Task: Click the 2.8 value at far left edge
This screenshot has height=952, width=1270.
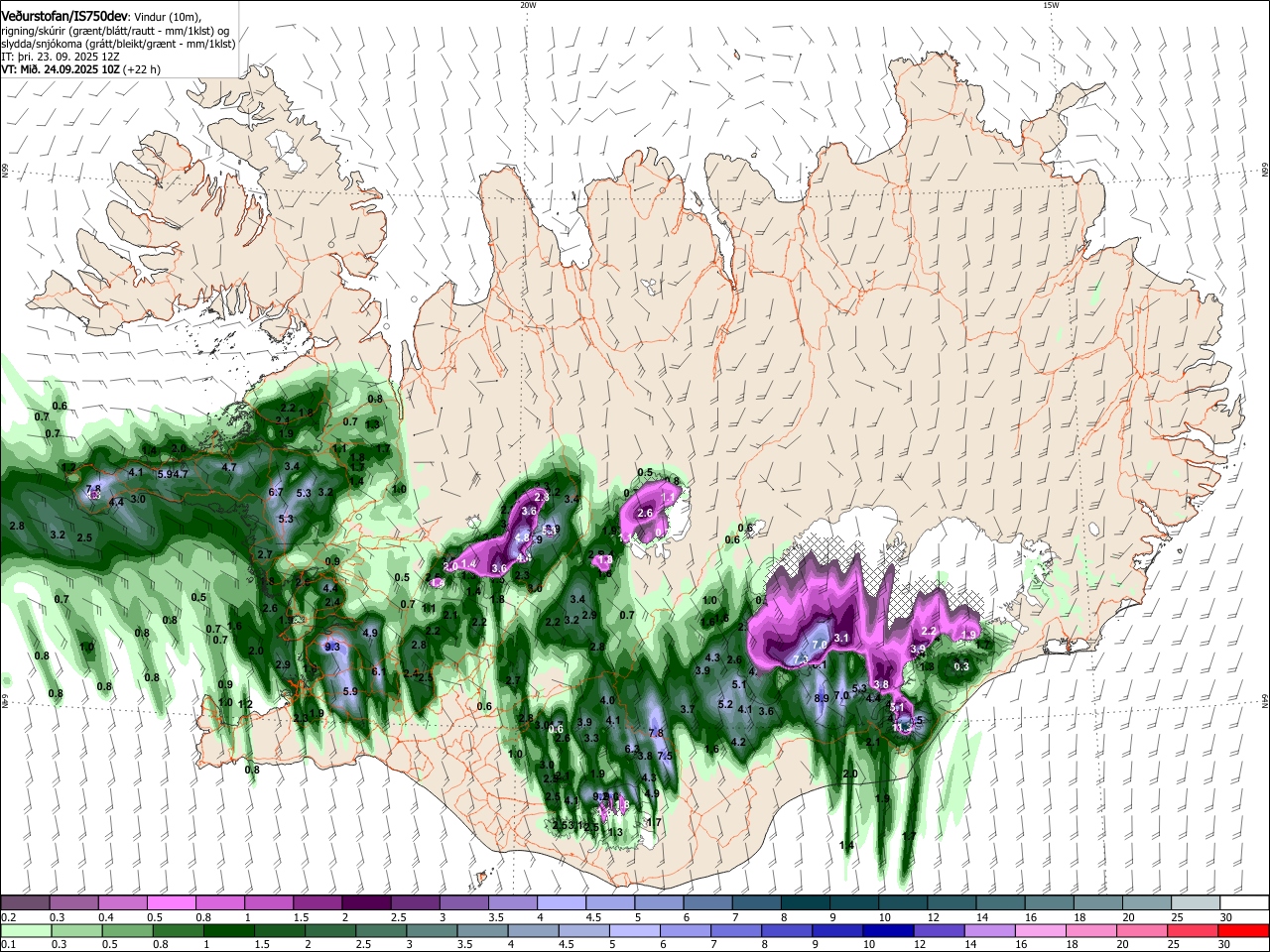Action: pos(16,526)
